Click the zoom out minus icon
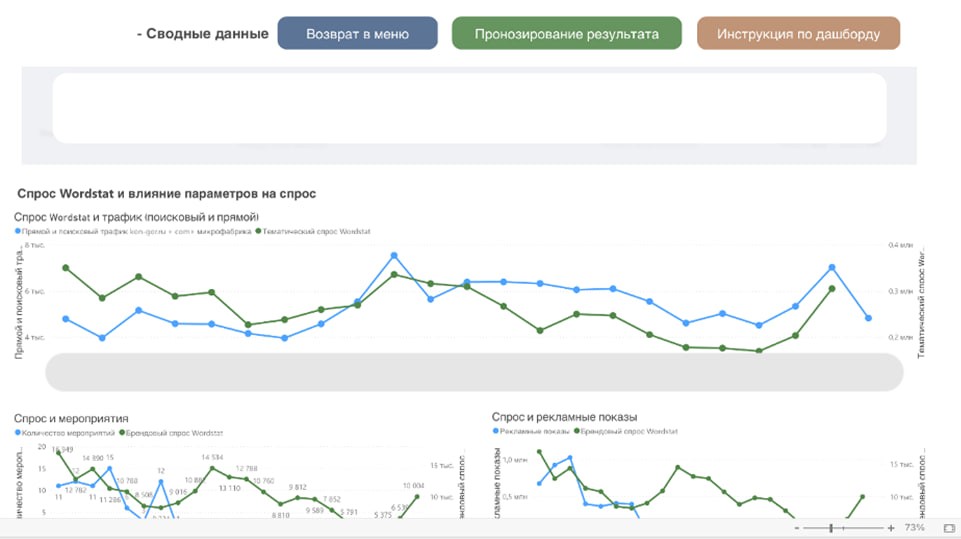 (797, 528)
